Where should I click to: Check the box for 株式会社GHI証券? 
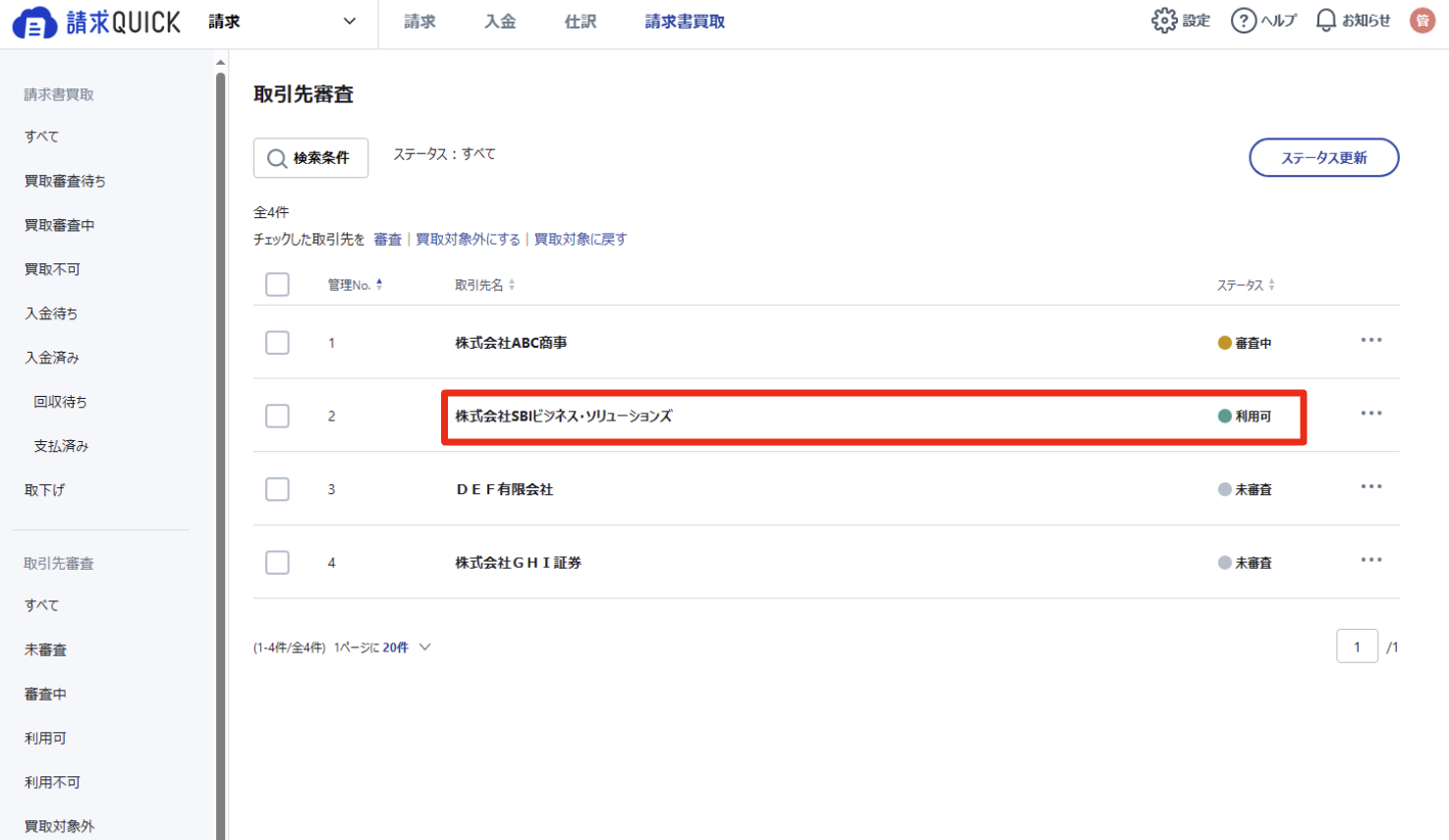tap(277, 563)
